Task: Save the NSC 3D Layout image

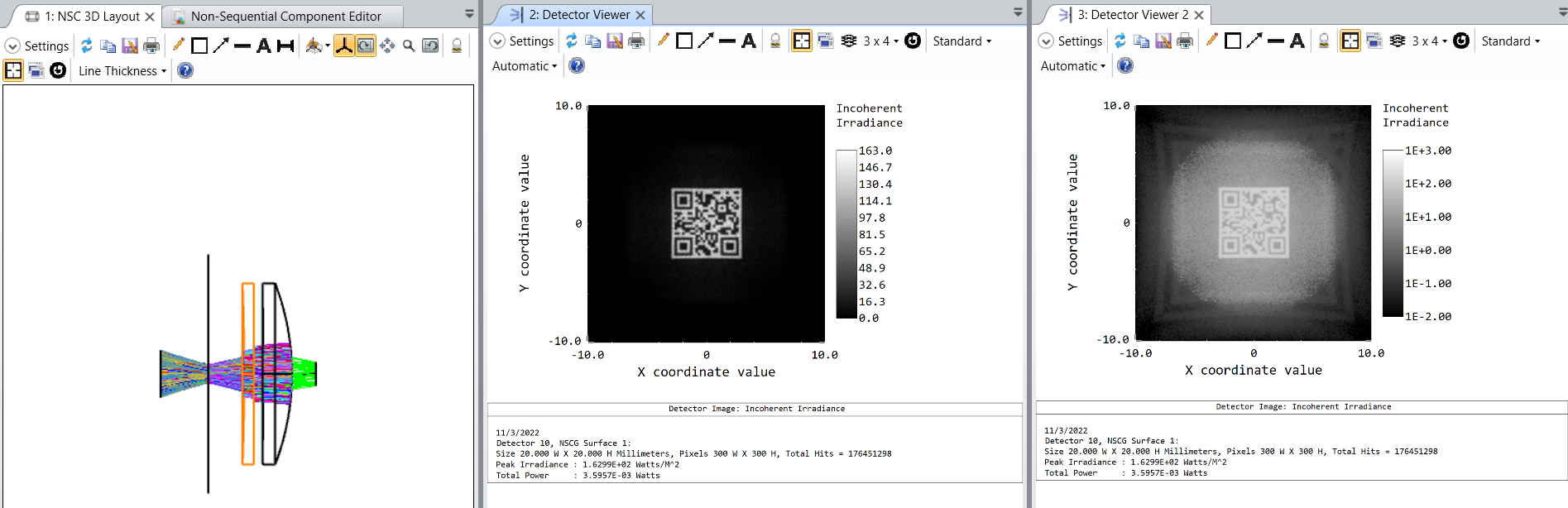Action: pos(130,46)
